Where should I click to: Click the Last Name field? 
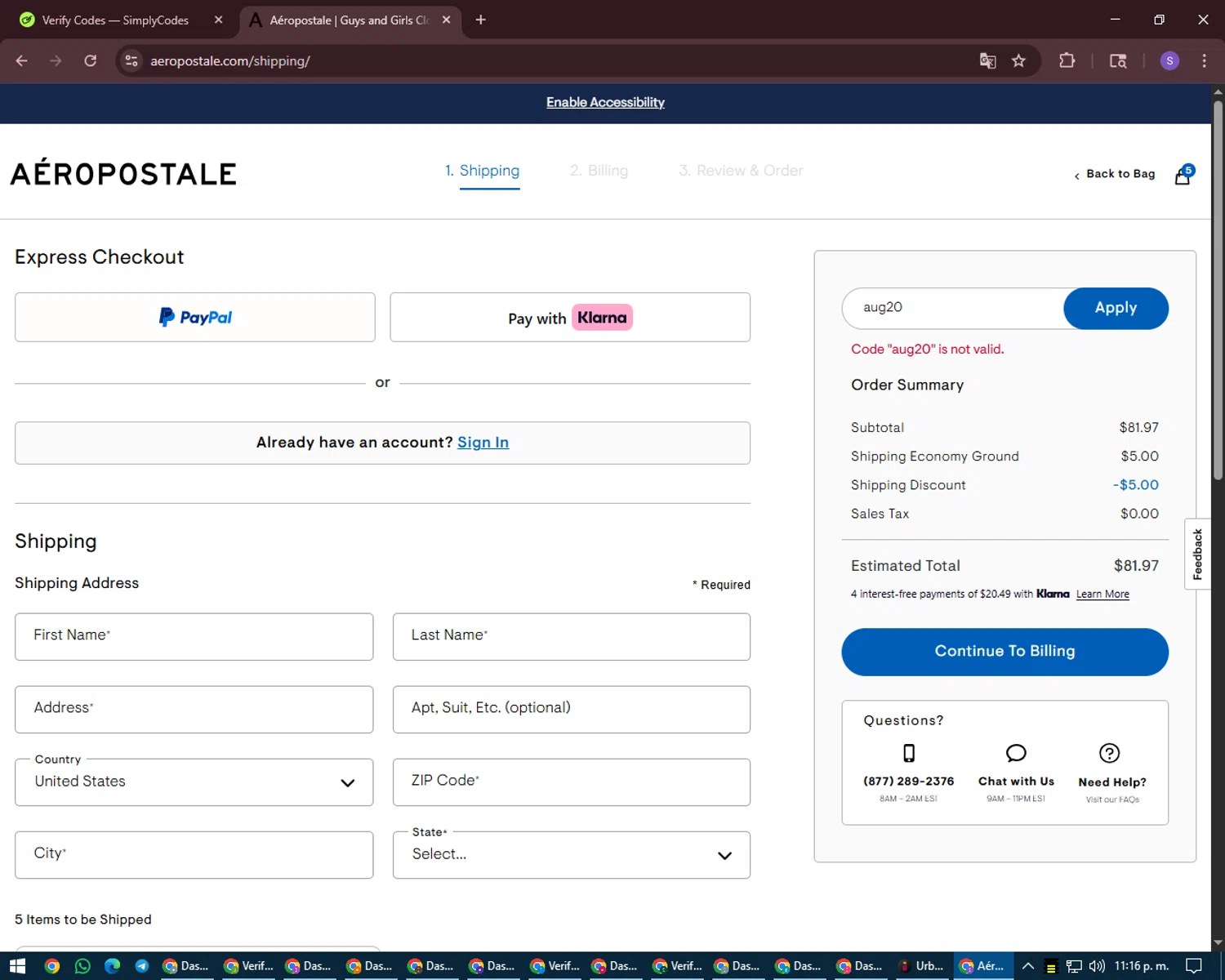572,637
